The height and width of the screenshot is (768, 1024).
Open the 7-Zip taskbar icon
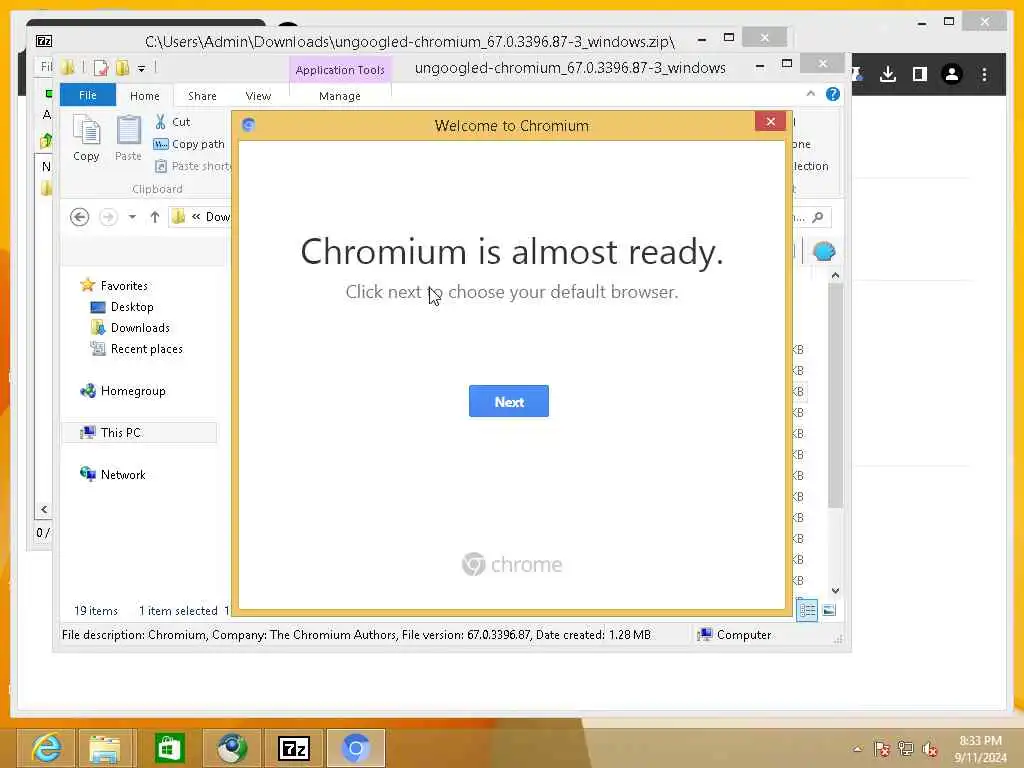294,748
